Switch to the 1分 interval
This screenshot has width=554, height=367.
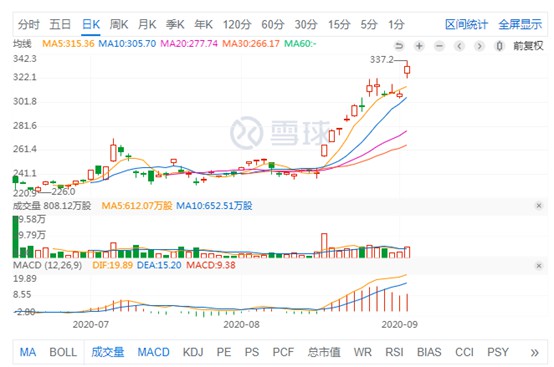pos(396,24)
